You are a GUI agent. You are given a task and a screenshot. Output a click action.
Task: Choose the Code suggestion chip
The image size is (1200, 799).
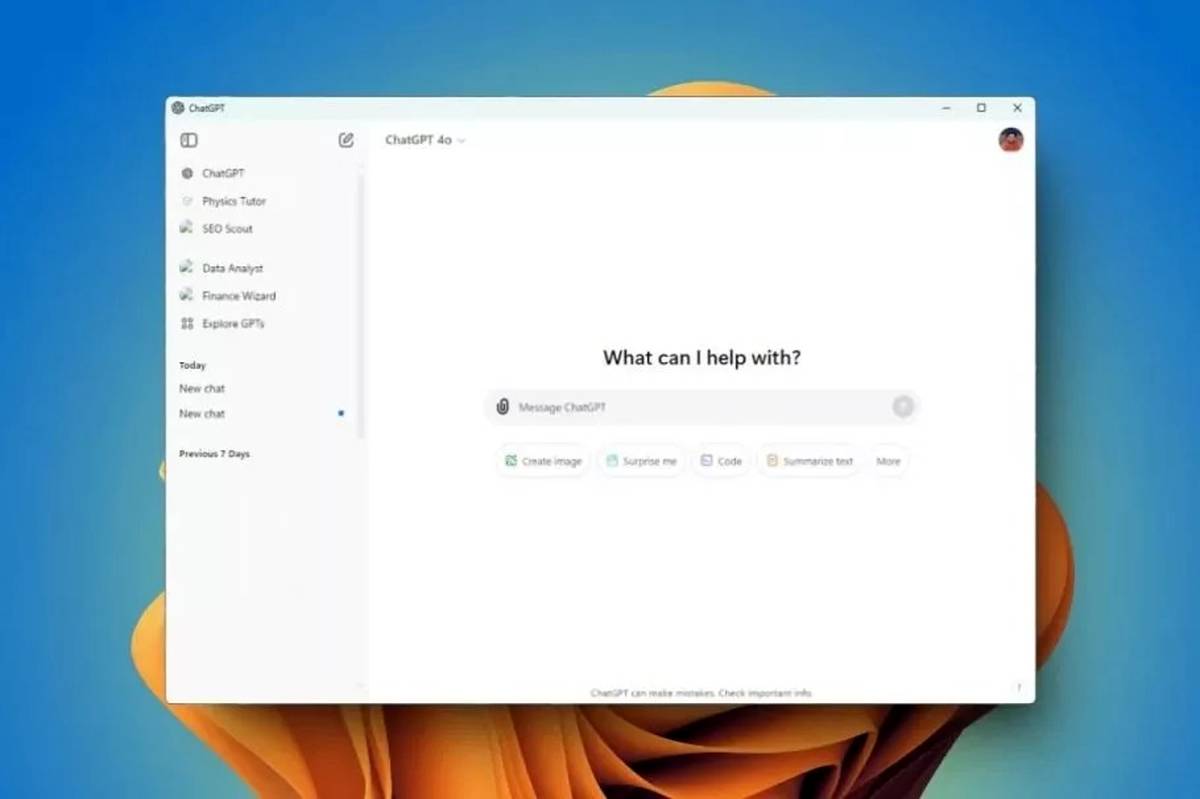721,461
